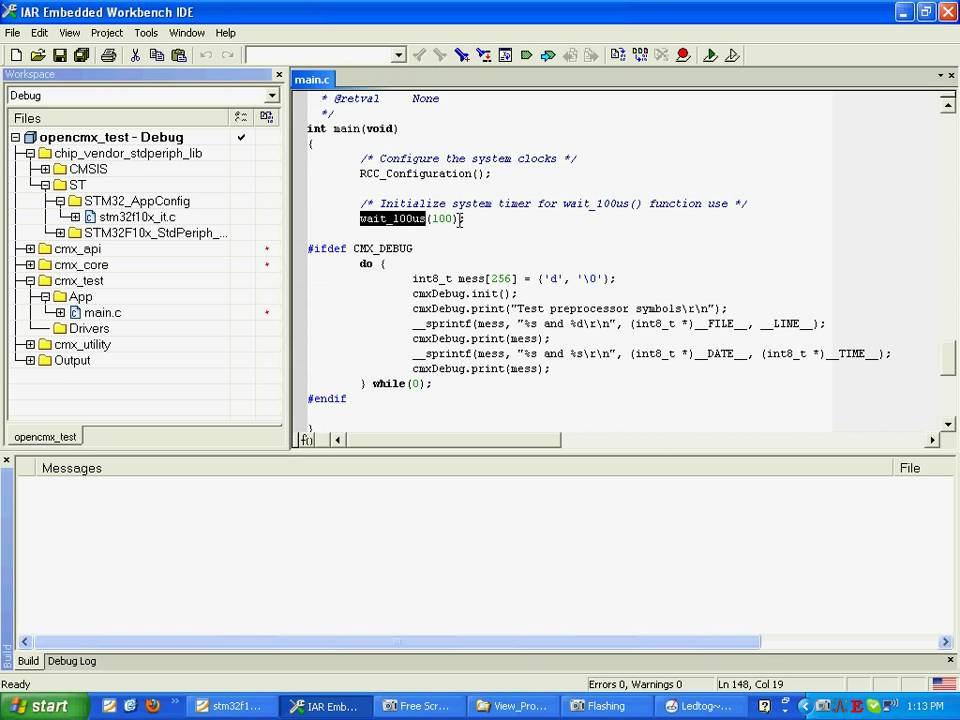Viewport: 960px width, 720px height.
Task: Click into the Quick Search text field
Action: pos(319,56)
